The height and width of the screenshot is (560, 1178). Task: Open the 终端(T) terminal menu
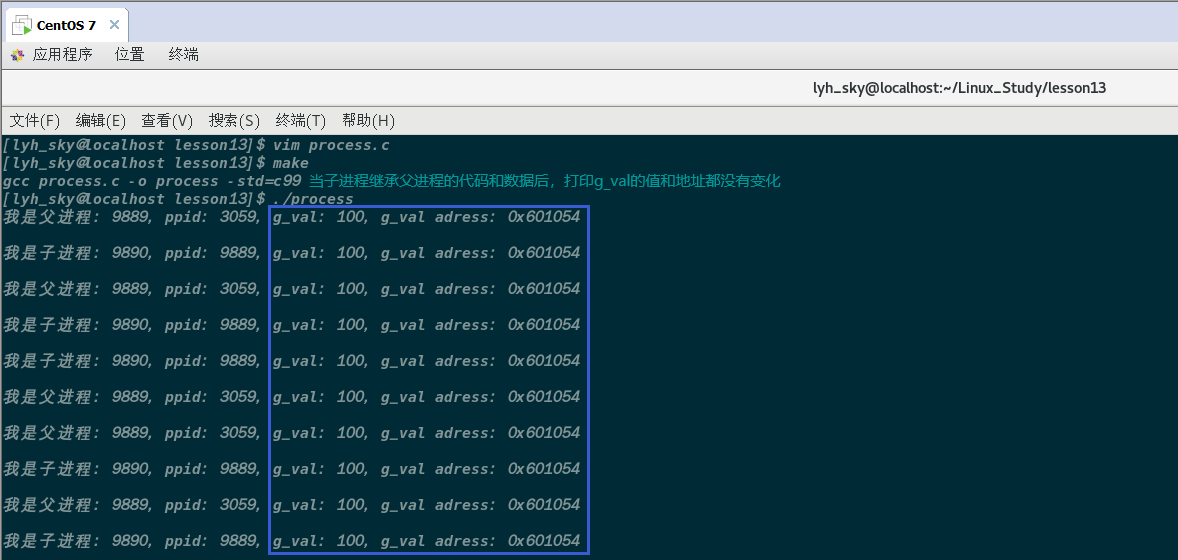301,121
